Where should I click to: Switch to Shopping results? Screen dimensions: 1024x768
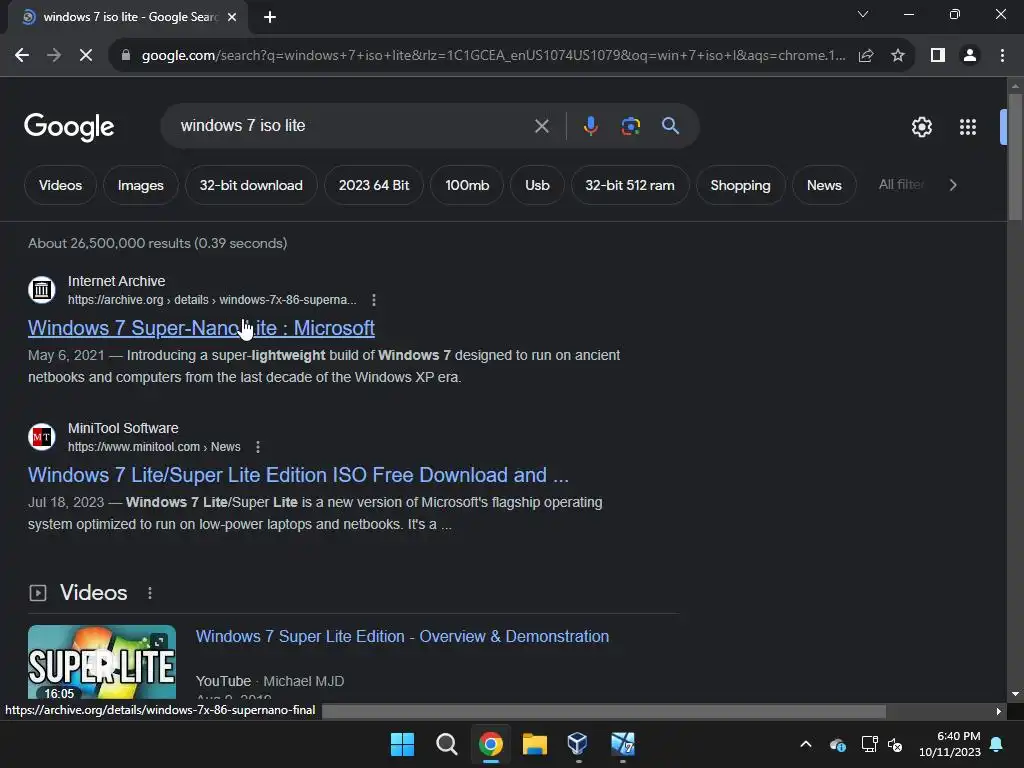pyautogui.click(x=740, y=185)
